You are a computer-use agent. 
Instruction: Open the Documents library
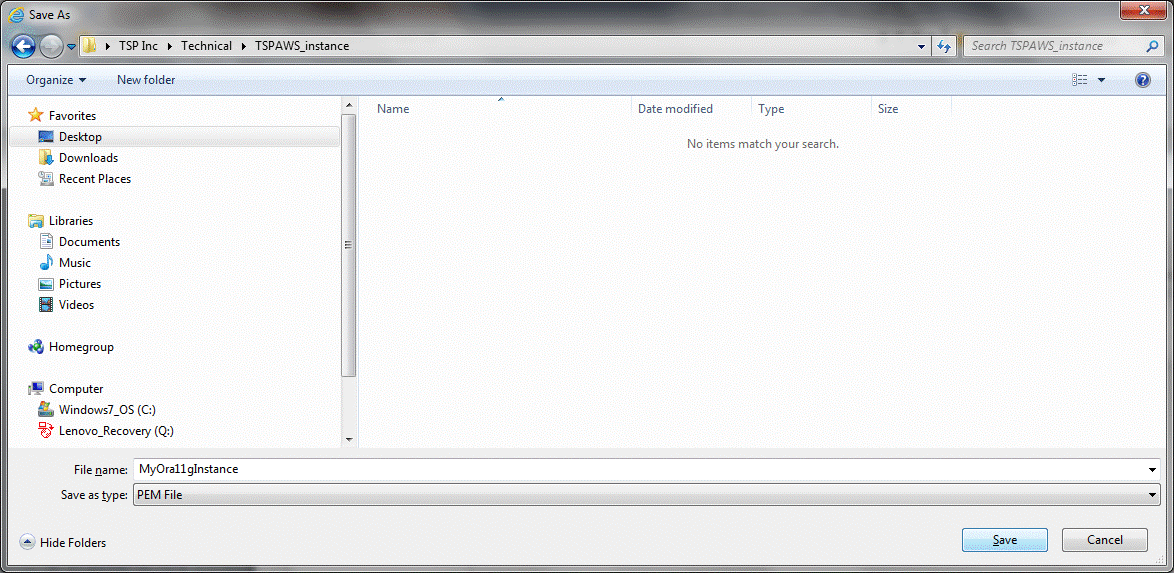89,242
